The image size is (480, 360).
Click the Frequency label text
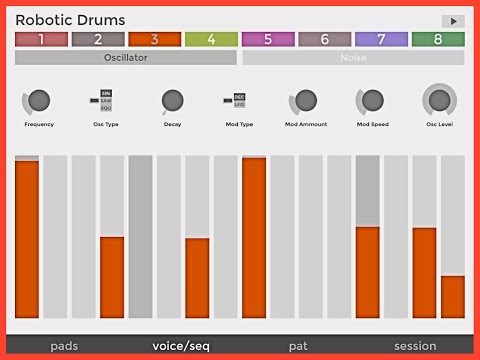pos(39,124)
